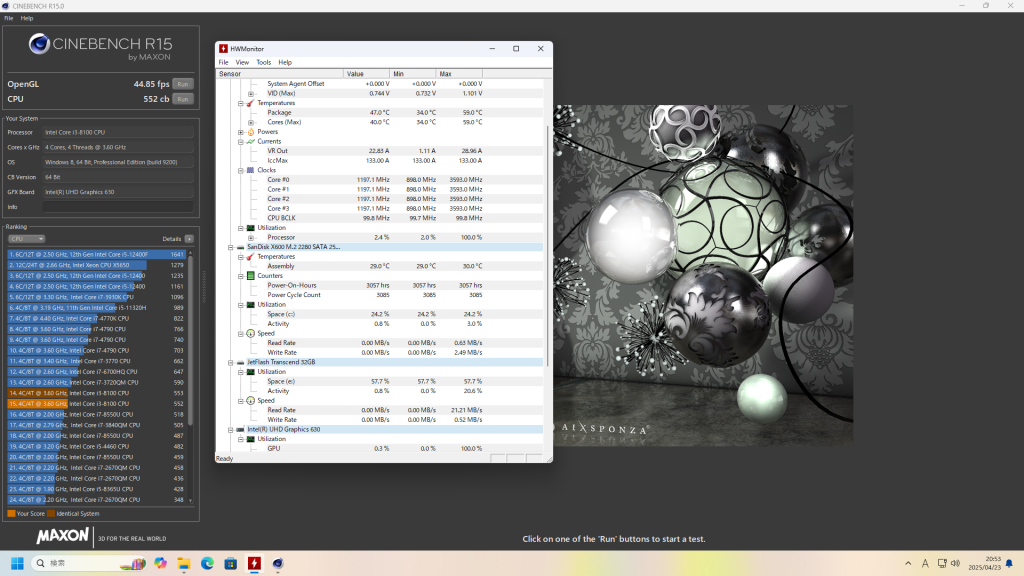
Task: Open the Tools menu in HWMonitor
Action: click(x=263, y=61)
